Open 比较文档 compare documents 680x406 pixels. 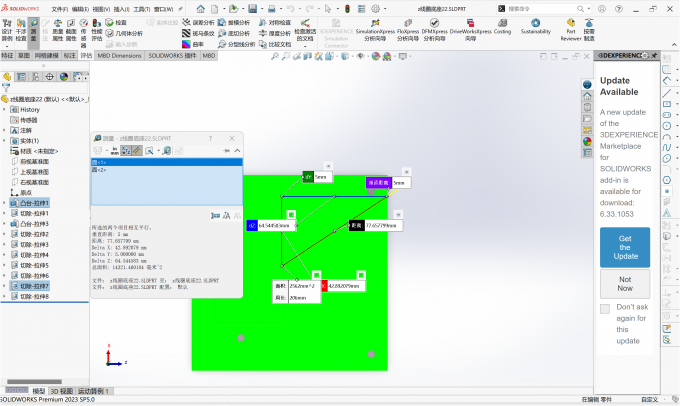point(275,44)
